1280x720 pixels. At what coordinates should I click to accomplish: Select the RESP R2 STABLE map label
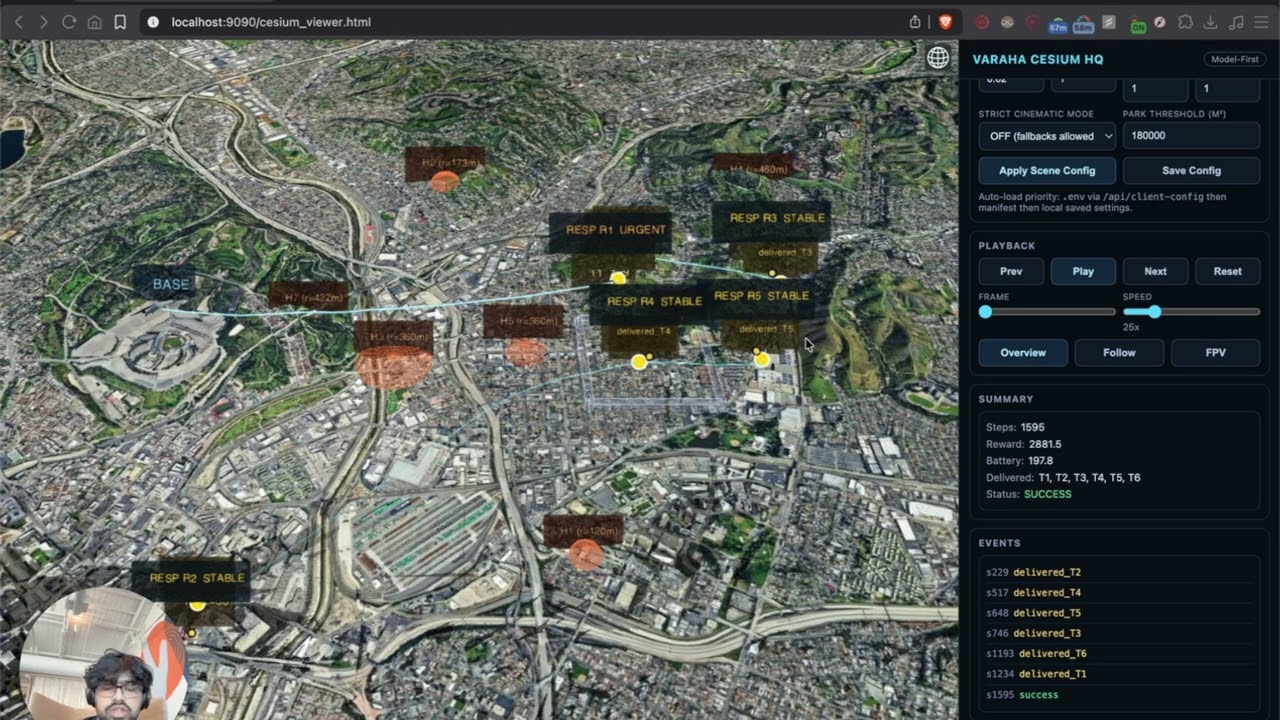click(197, 578)
